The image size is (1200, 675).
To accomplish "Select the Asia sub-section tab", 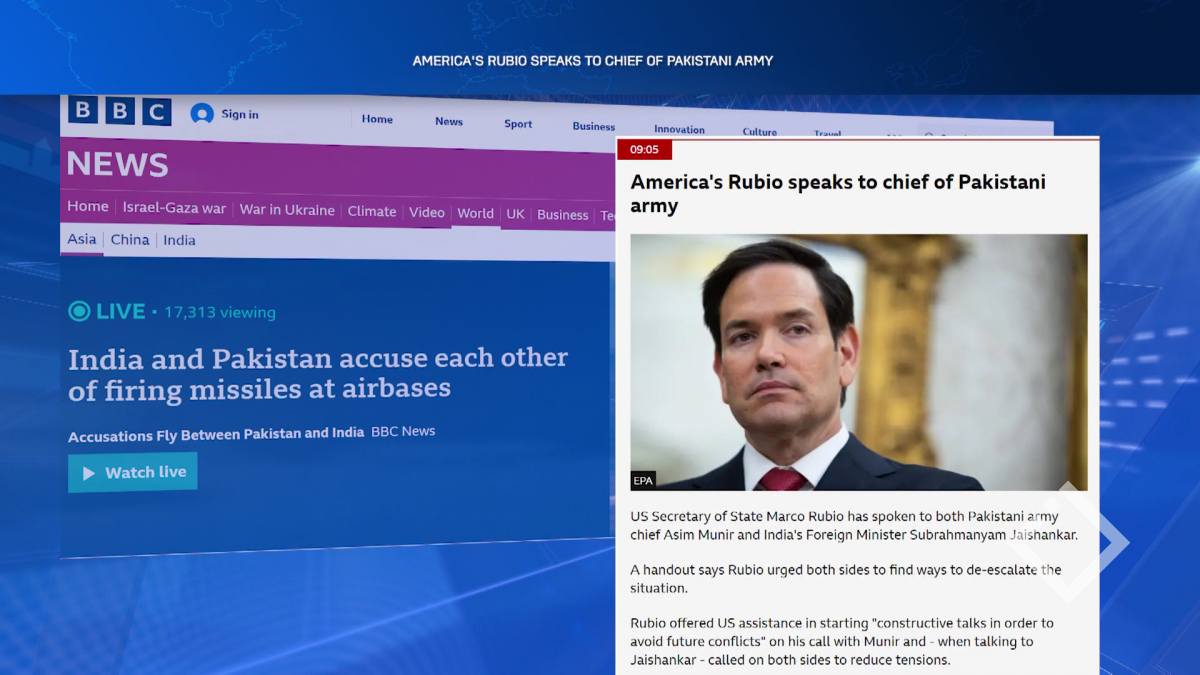I will [x=82, y=239].
